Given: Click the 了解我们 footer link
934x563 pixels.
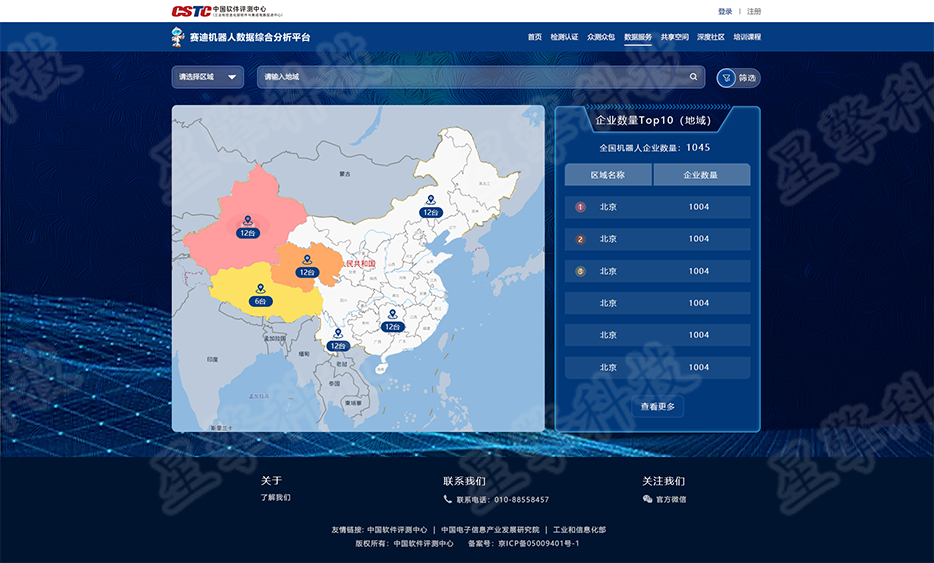Looking at the screenshot, I should point(275,497).
